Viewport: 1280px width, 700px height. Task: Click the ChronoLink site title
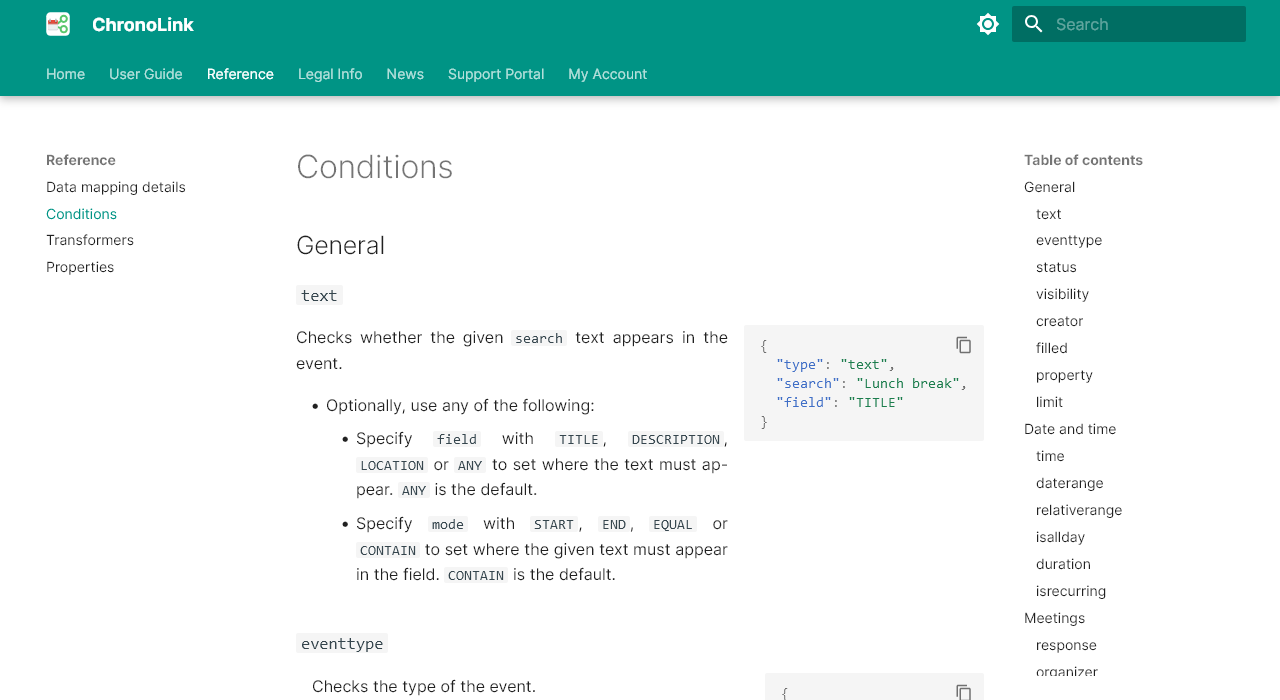click(143, 24)
